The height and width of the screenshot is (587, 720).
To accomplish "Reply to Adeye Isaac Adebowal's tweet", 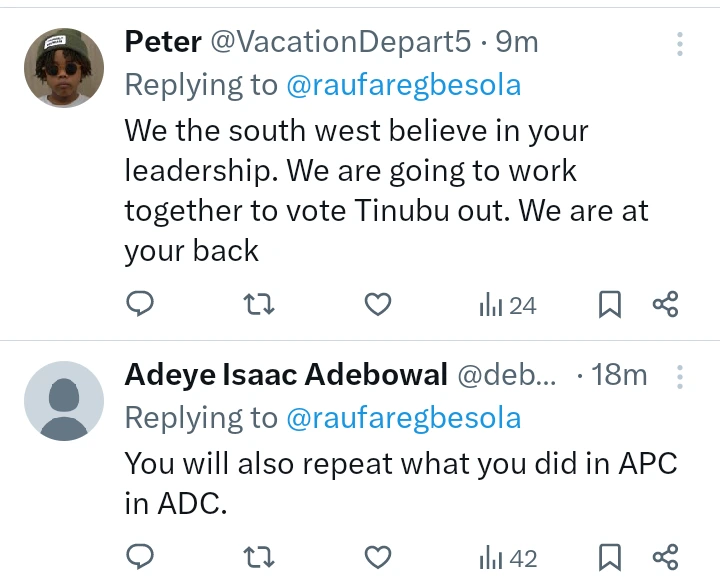I will pyautogui.click(x=140, y=556).
